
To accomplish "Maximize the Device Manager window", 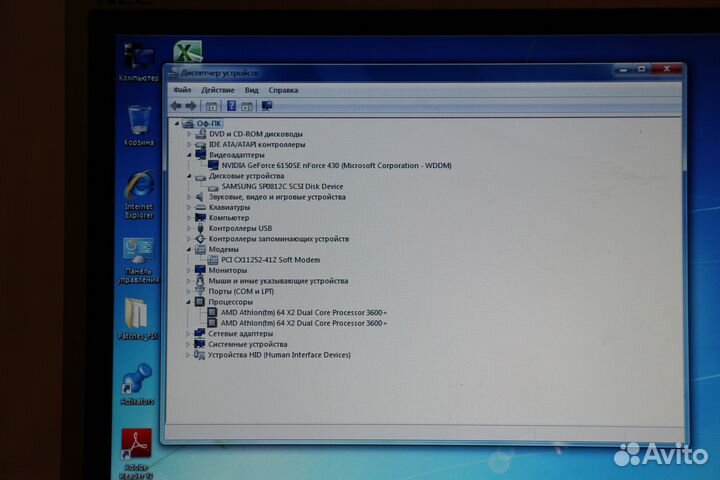I will coord(641,69).
